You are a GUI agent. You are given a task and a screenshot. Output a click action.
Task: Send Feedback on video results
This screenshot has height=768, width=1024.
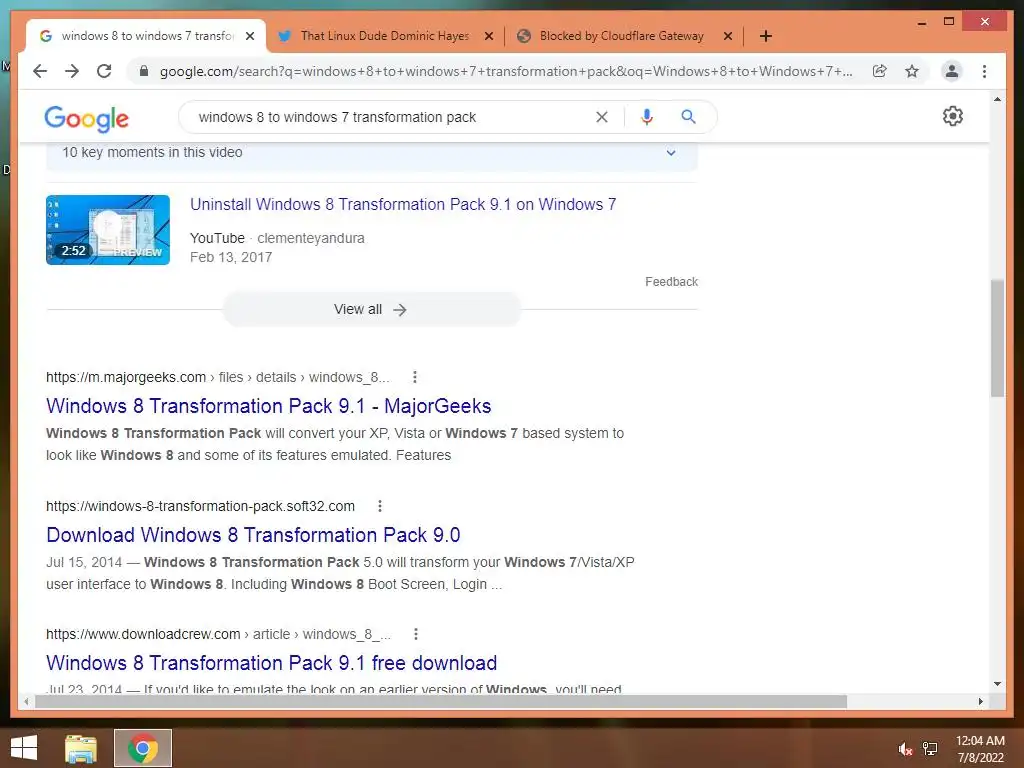click(671, 281)
